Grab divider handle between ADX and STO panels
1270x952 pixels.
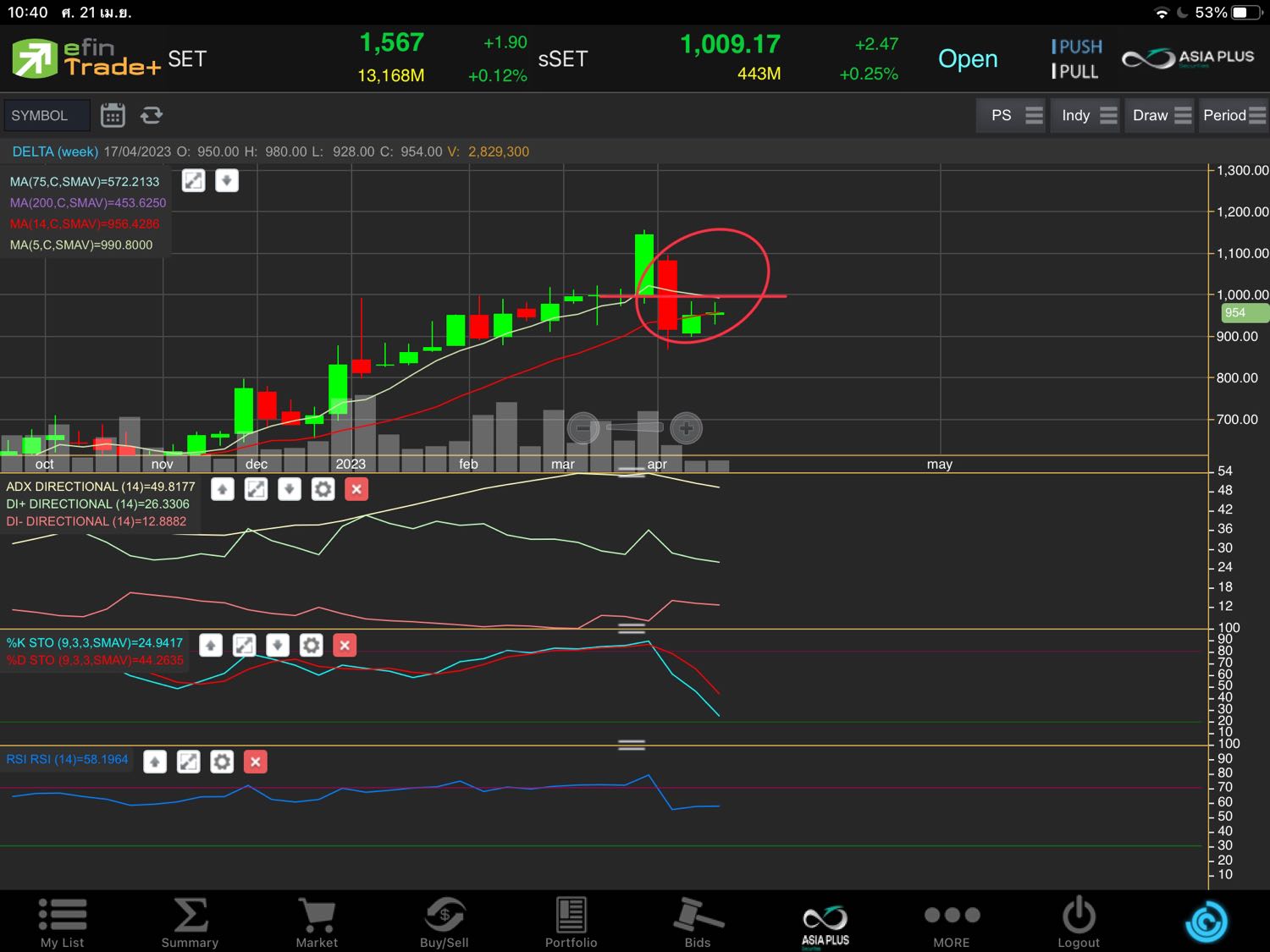click(632, 628)
